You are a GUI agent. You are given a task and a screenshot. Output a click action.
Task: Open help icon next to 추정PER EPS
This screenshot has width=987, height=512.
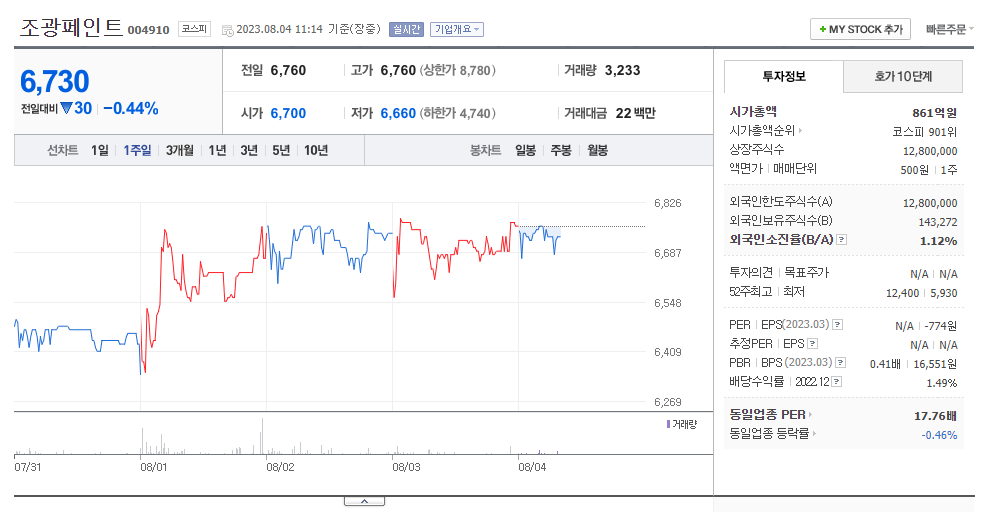pyautogui.click(x=813, y=344)
